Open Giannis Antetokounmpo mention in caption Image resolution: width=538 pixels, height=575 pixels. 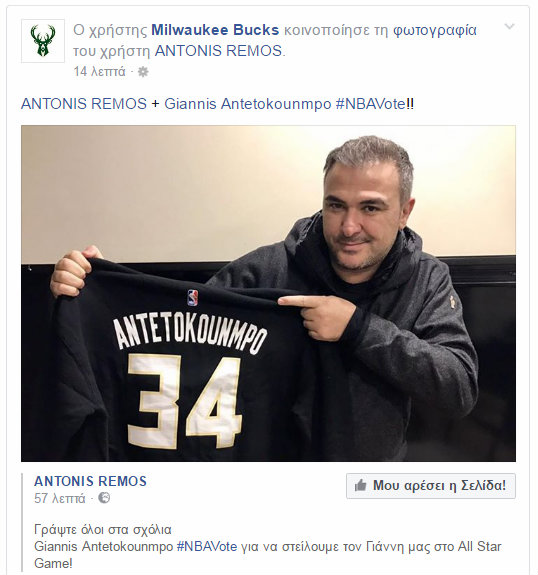[248, 104]
